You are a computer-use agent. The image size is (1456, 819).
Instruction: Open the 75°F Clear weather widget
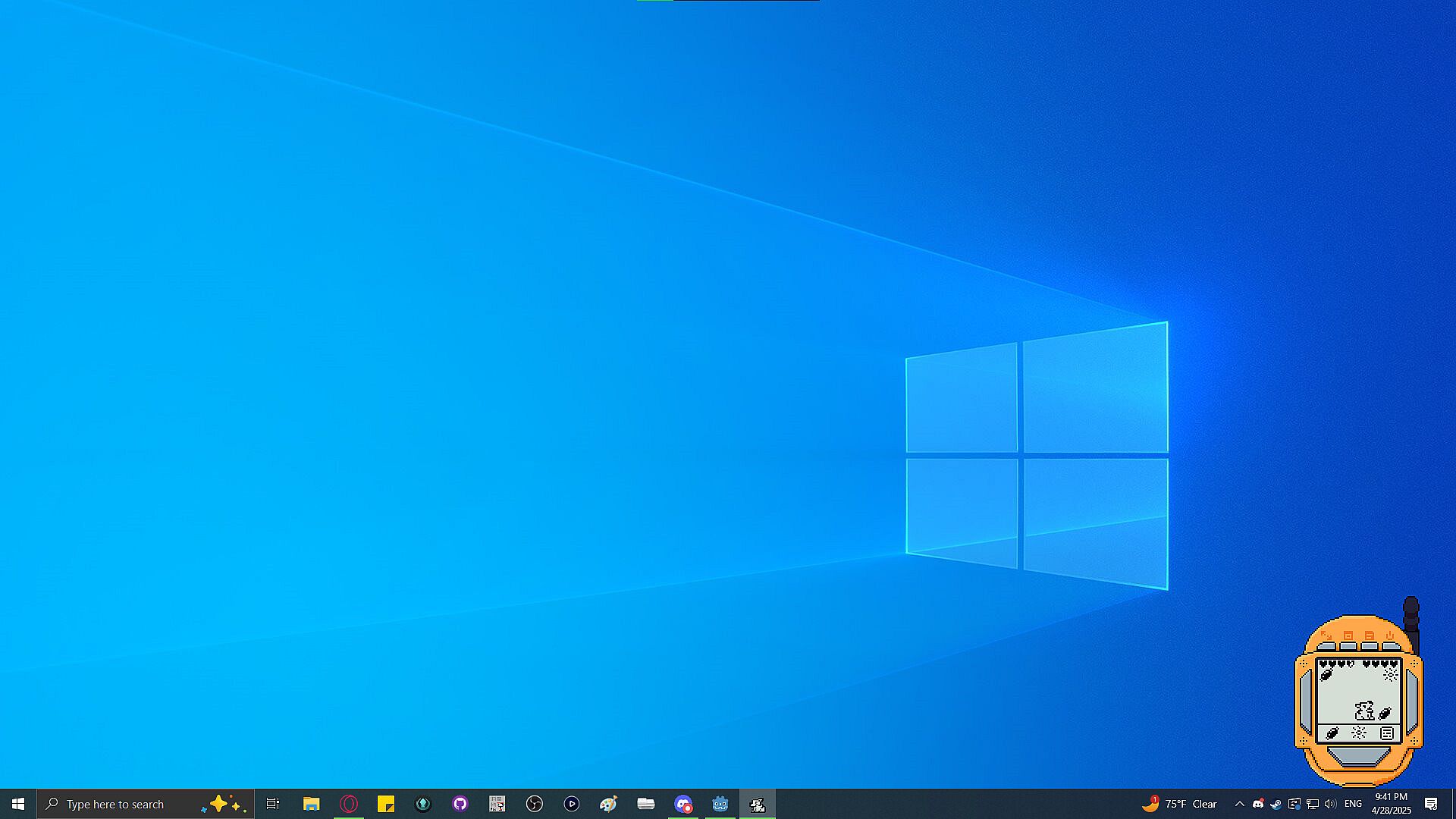click(1180, 804)
